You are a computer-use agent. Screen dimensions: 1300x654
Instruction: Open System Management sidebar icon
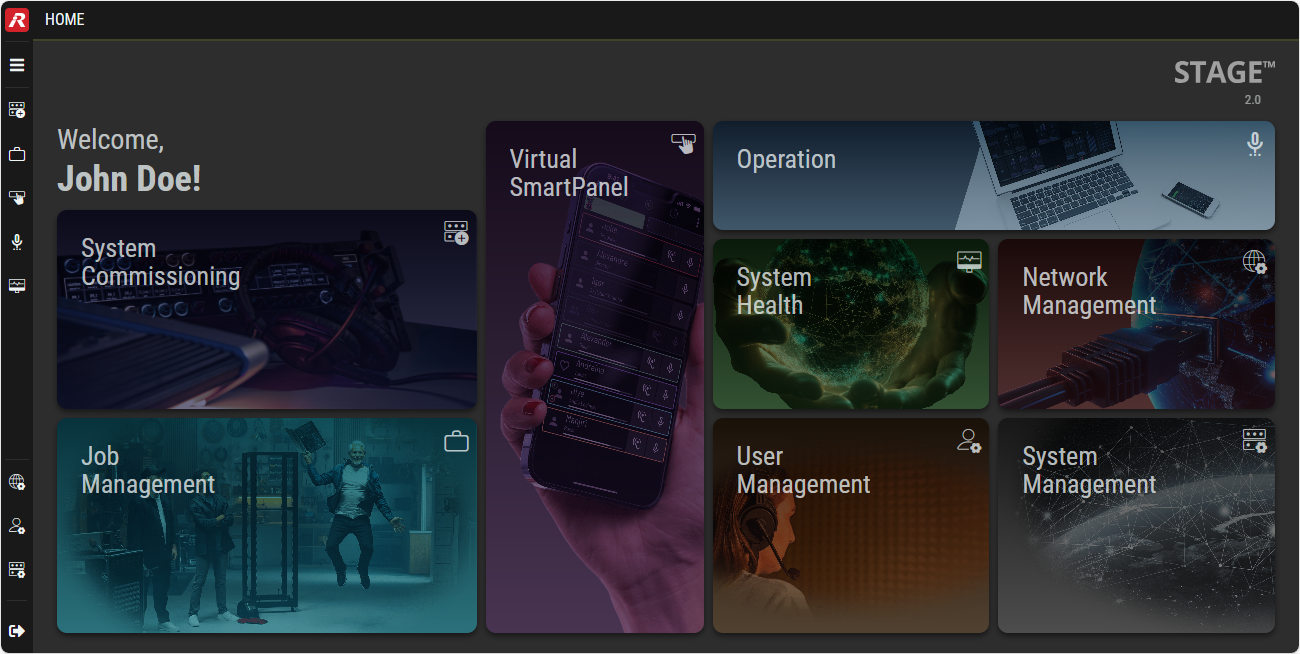click(x=17, y=570)
